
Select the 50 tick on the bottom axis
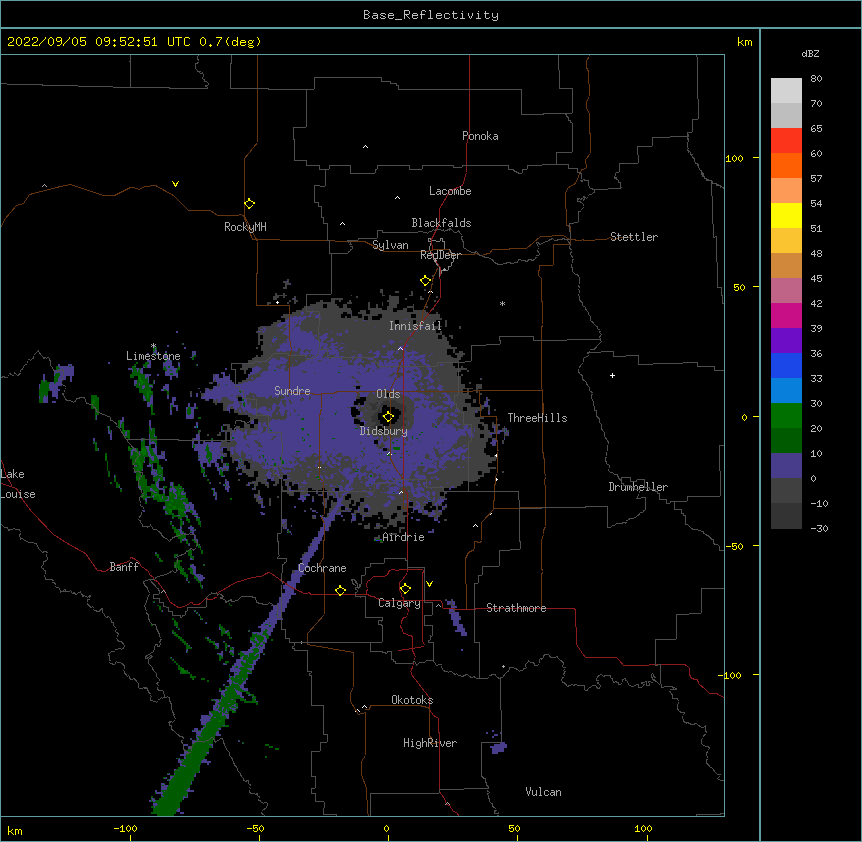[x=514, y=828]
